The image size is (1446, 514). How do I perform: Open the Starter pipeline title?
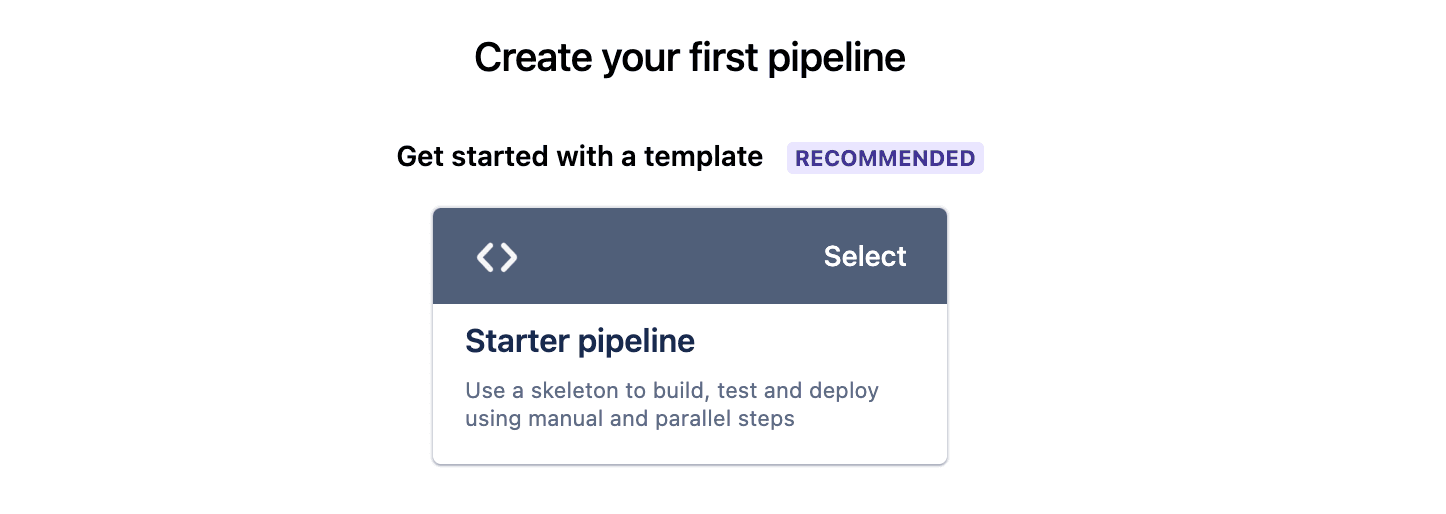point(580,341)
